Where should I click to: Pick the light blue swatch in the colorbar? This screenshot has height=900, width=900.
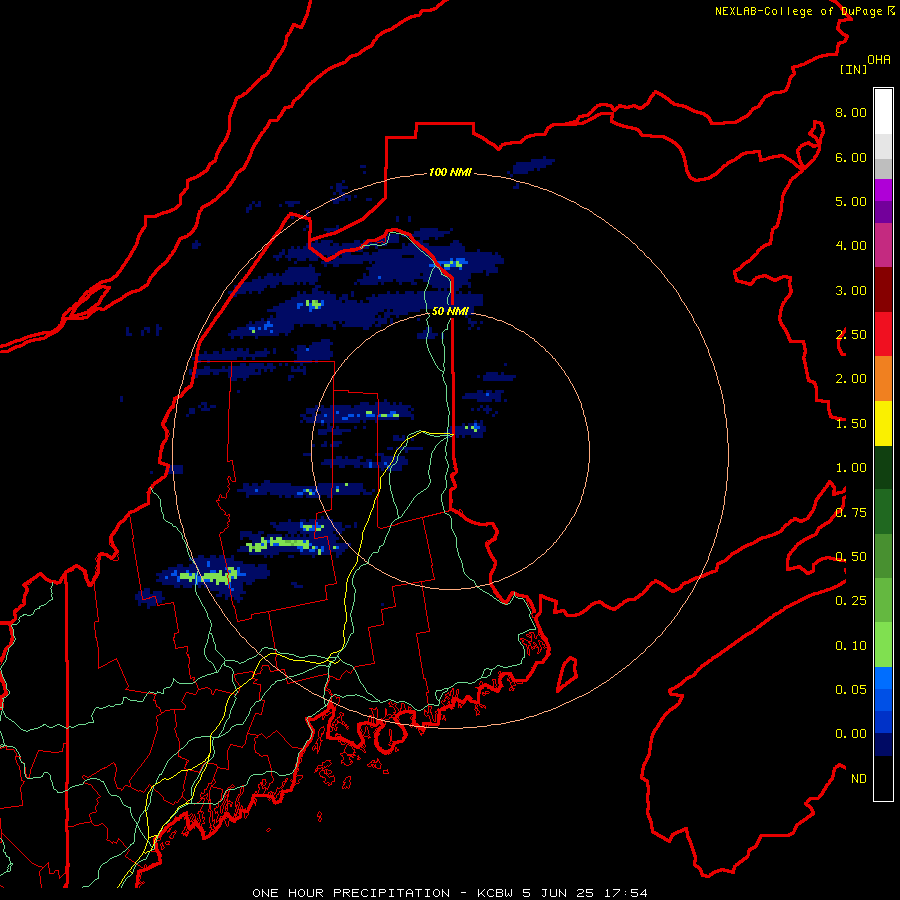(883, 678)
